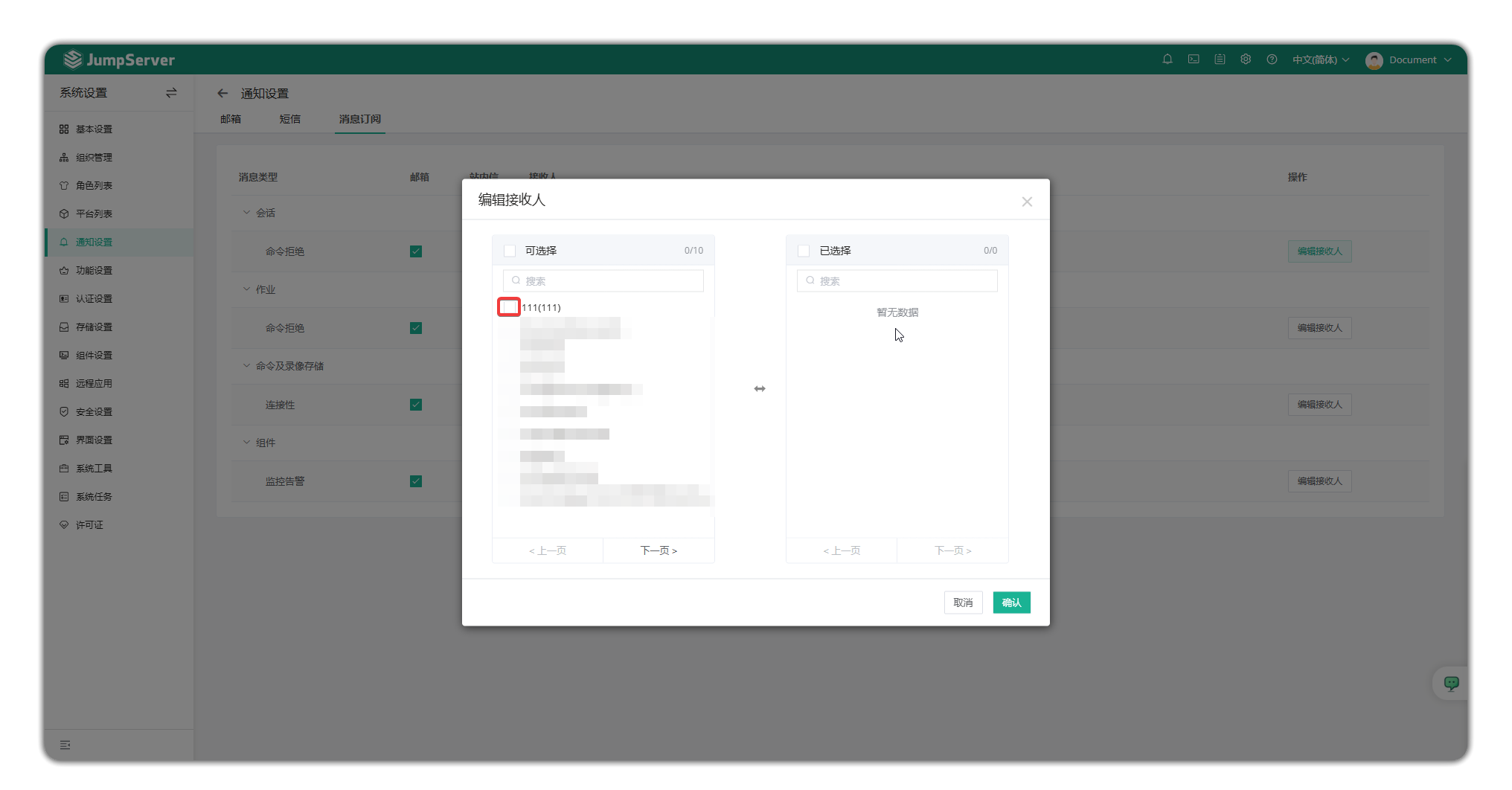Click the 认证设置 sidebar icon
The height and width of the screenshot is (790, 1512).
64,299
